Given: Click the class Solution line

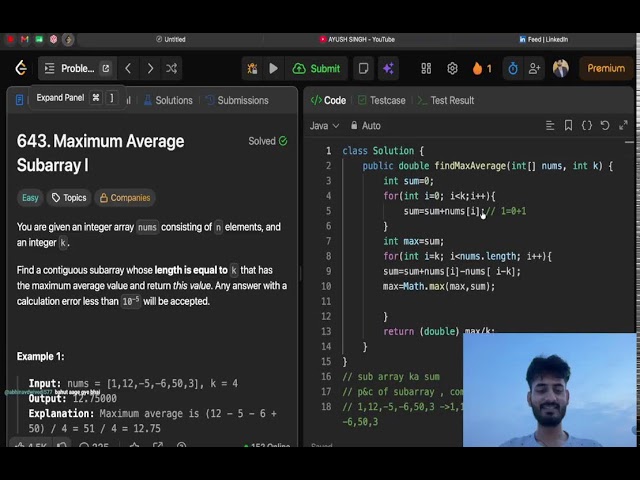Looking at the screenshot, I should [x=383, y=150].
